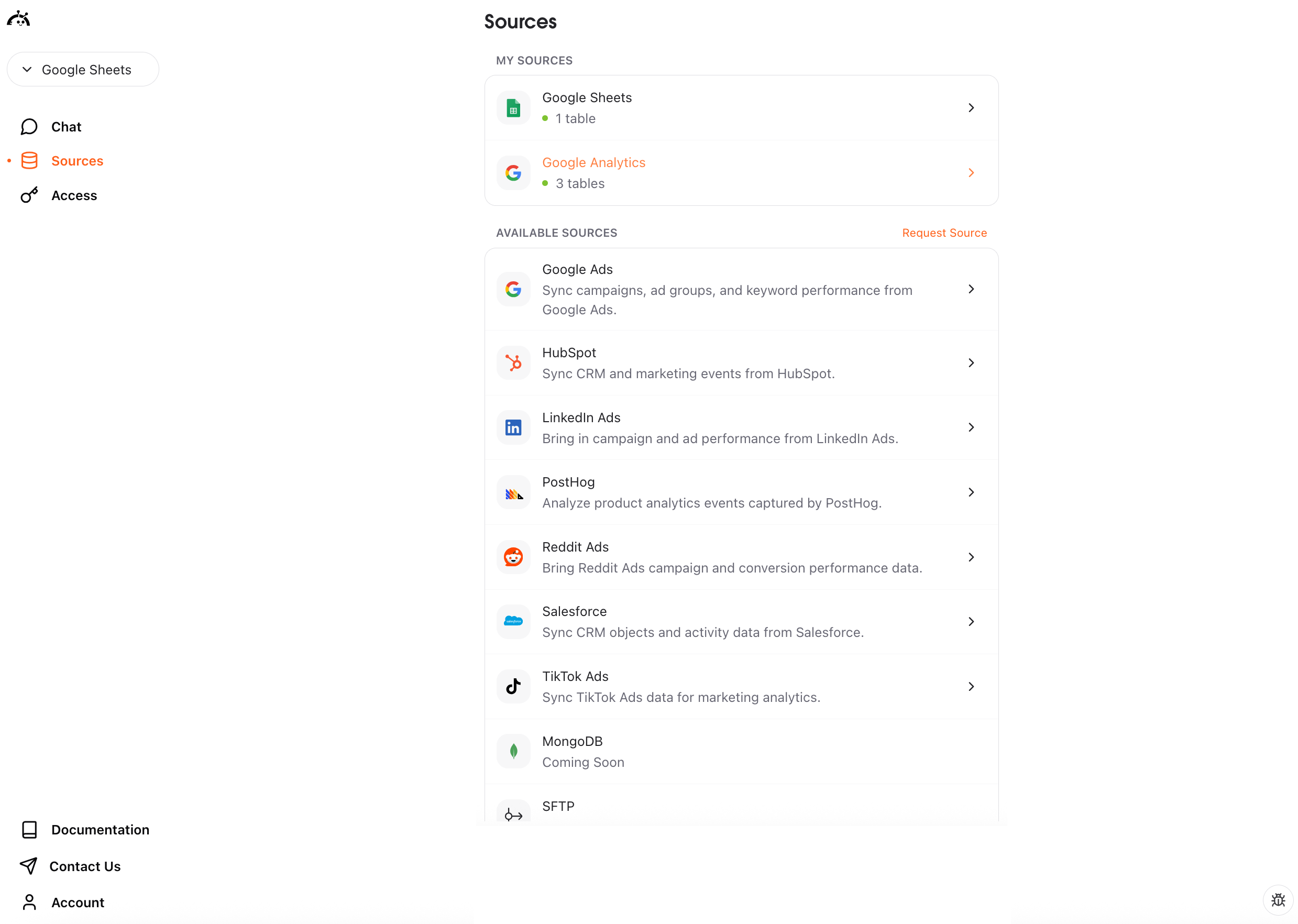Click the Salesforce logo swatch
Image resolution: width=1298 pixels, height=924 pixels.
513,621
